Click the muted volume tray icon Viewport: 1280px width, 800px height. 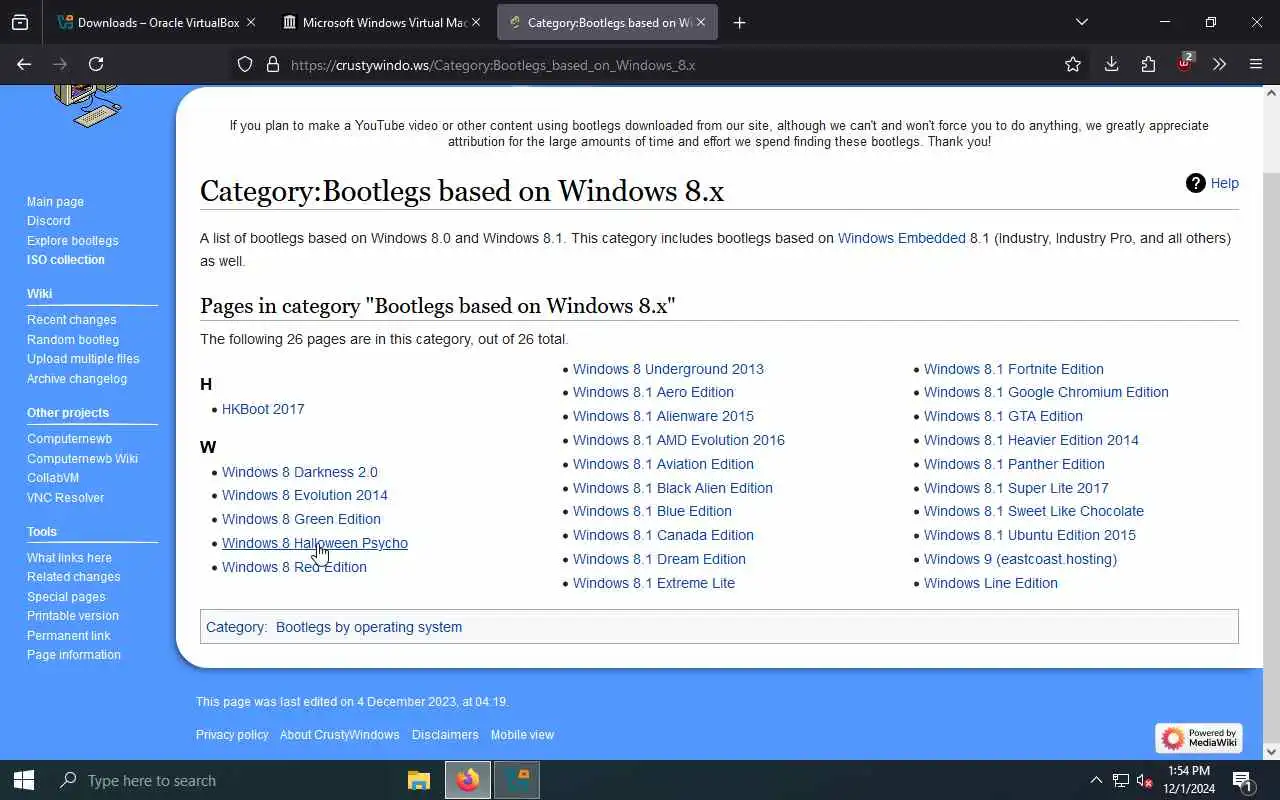(x=1145, y=780)
